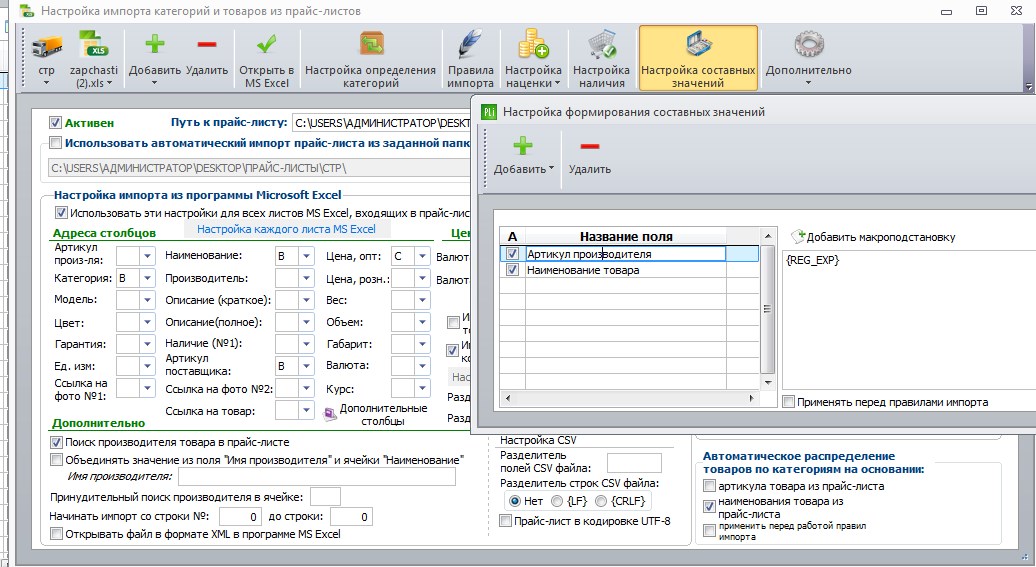Open 'Дополнительно' gear icon

[x=808, y=45]
